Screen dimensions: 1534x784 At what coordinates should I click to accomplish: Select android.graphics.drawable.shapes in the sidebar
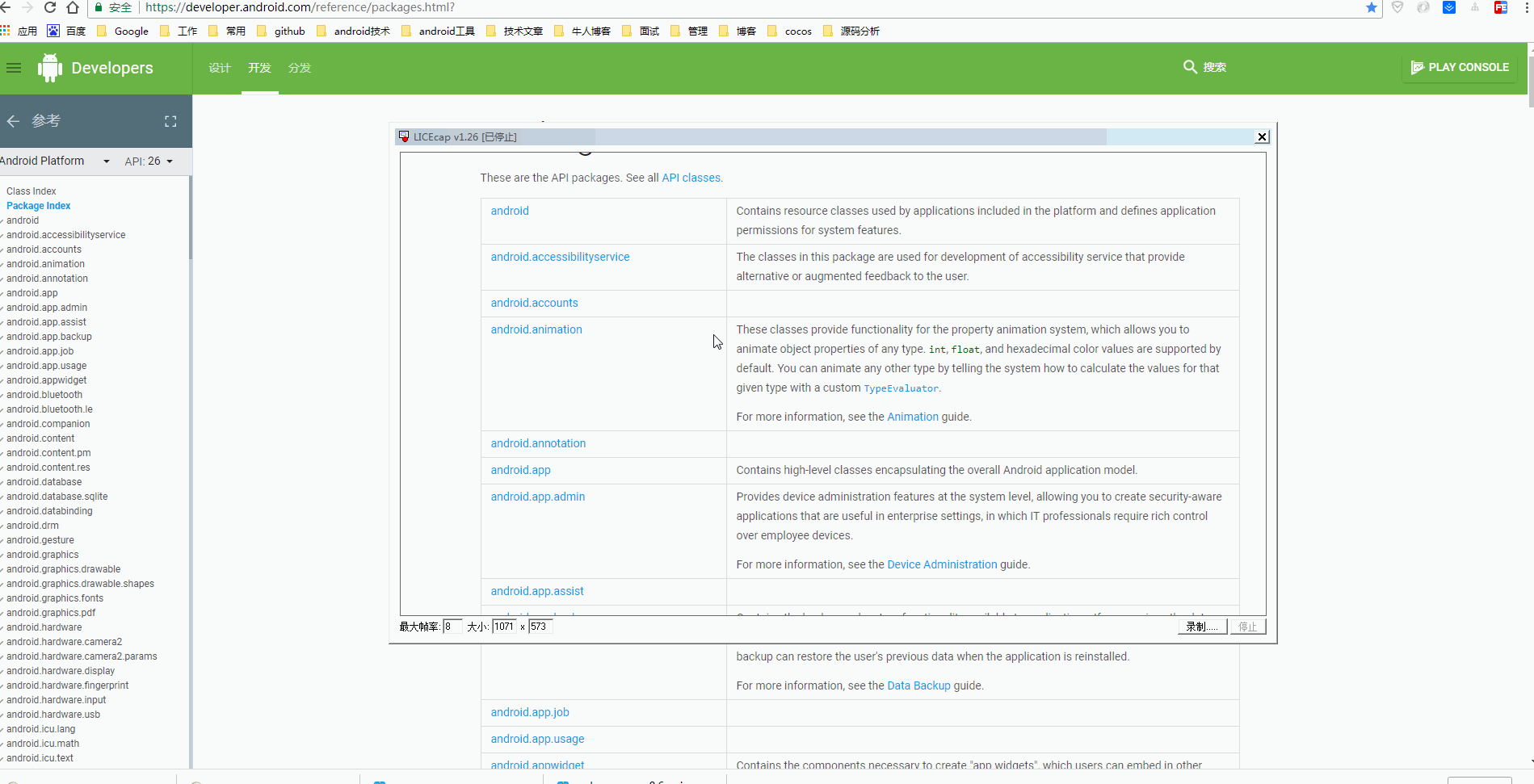pos(80,584)
